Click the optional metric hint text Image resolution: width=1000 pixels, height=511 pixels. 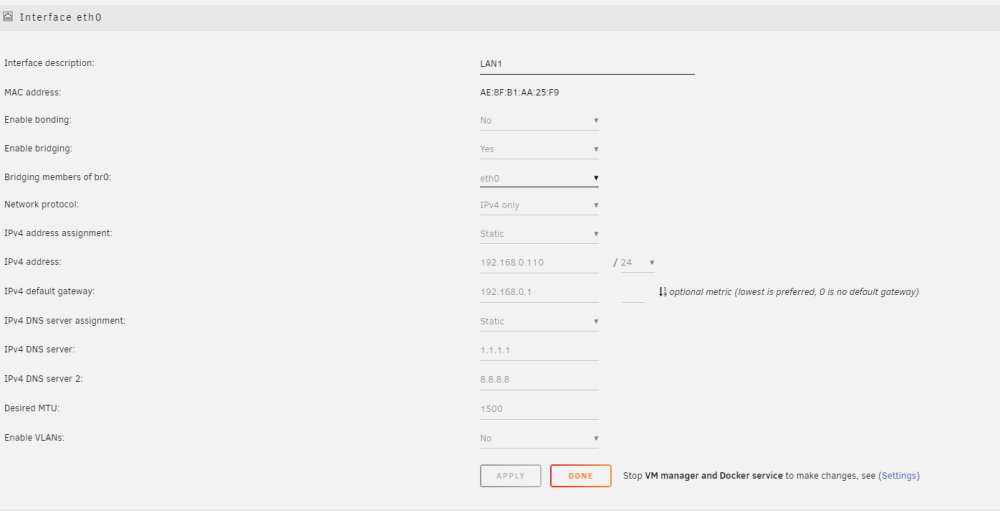(794, 292)
